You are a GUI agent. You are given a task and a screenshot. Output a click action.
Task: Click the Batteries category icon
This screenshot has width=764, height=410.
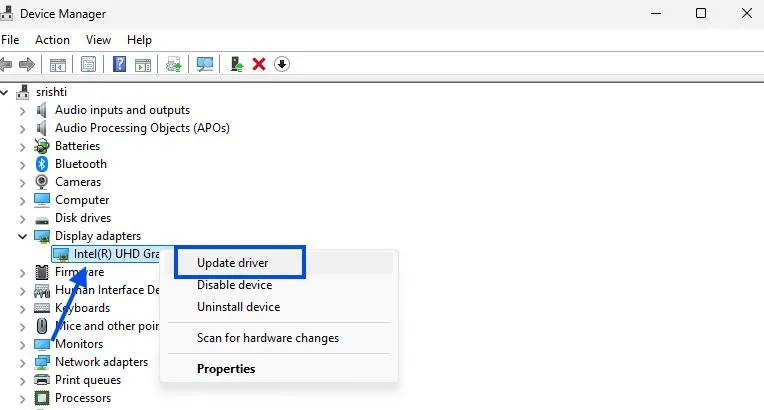point(42,146)
